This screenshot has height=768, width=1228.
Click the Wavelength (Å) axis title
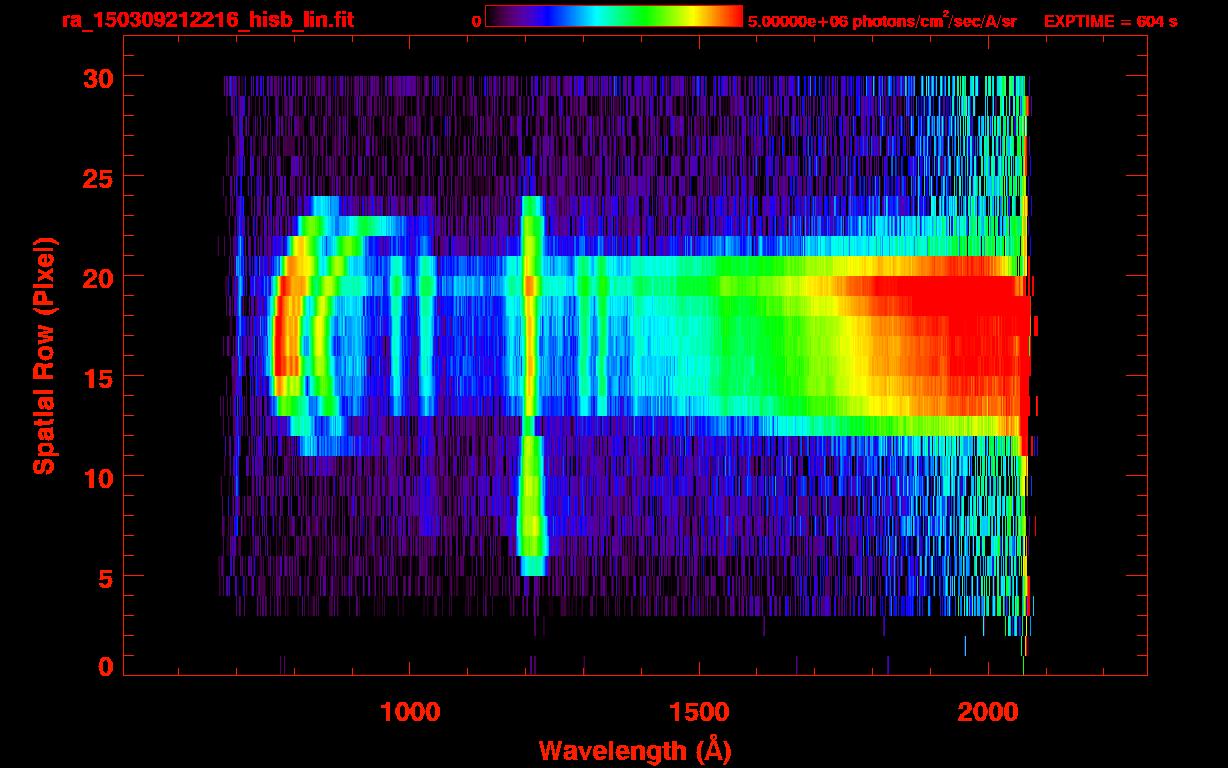[635, 750]
